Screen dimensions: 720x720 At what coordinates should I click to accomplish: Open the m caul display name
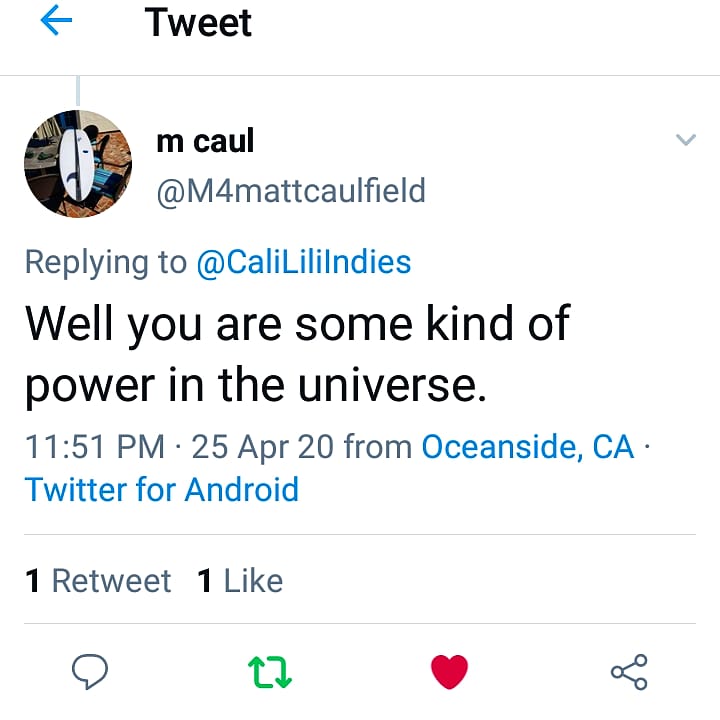coord(205,141)
